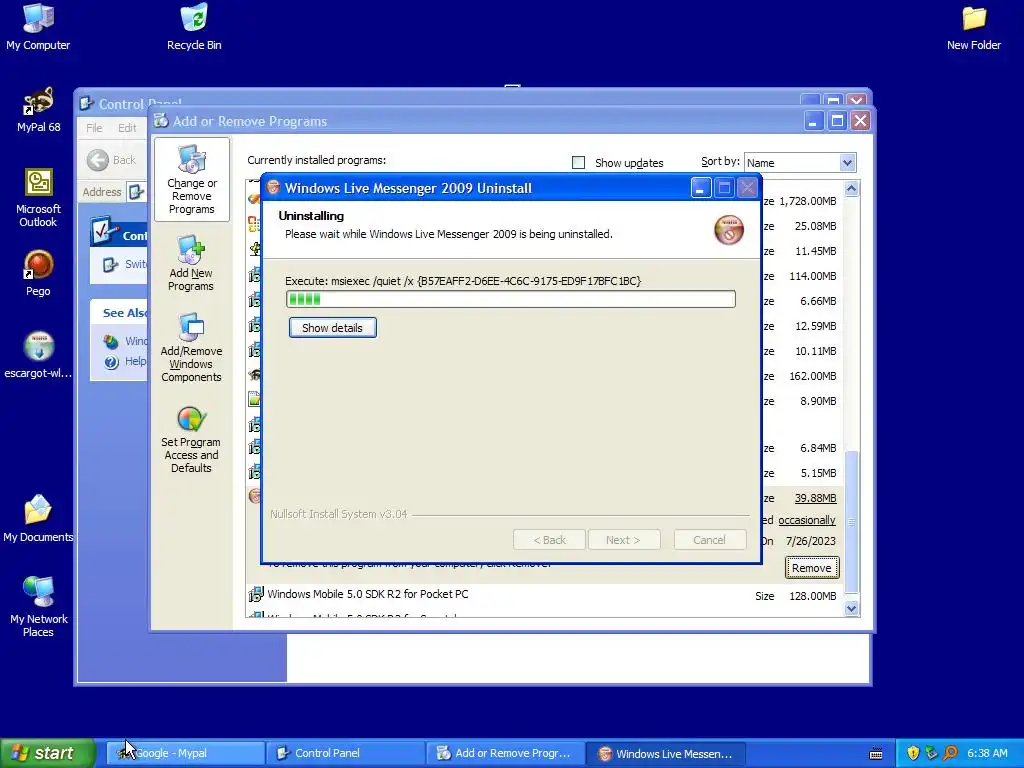This screenshot has width=1024, height=768.
Task: Open the File menu in Control Panel
Action: (x=94, y=128)
